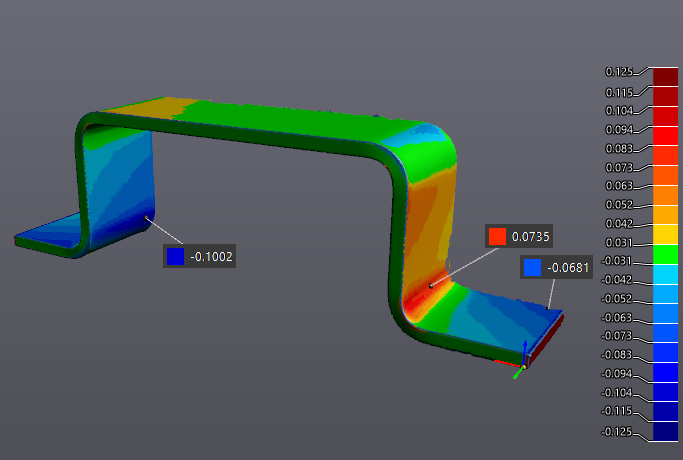Click the 0.104 legend value
This screenshot has height=460, width=683.
pos(619,111)
